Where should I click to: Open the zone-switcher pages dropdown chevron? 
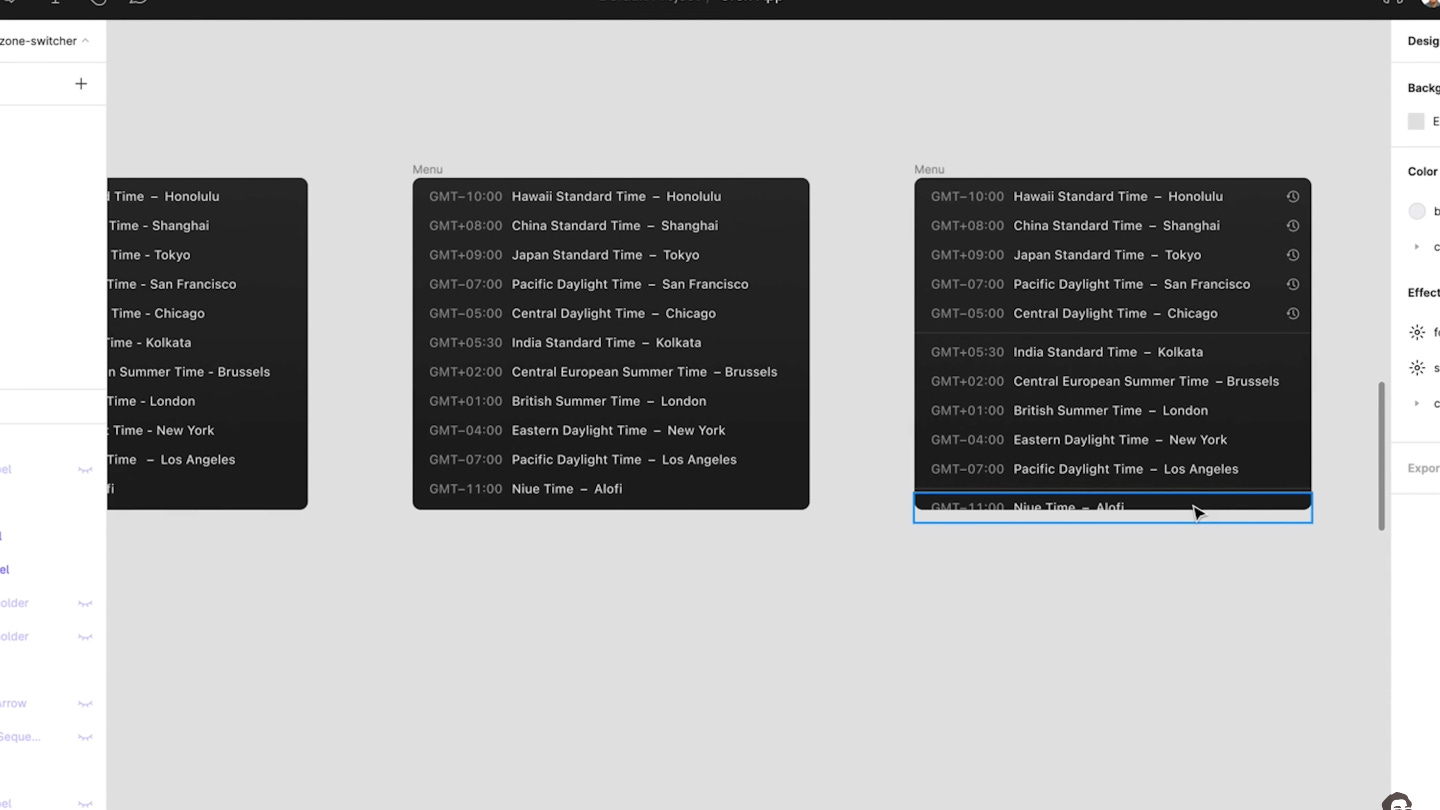pos(85,41)
